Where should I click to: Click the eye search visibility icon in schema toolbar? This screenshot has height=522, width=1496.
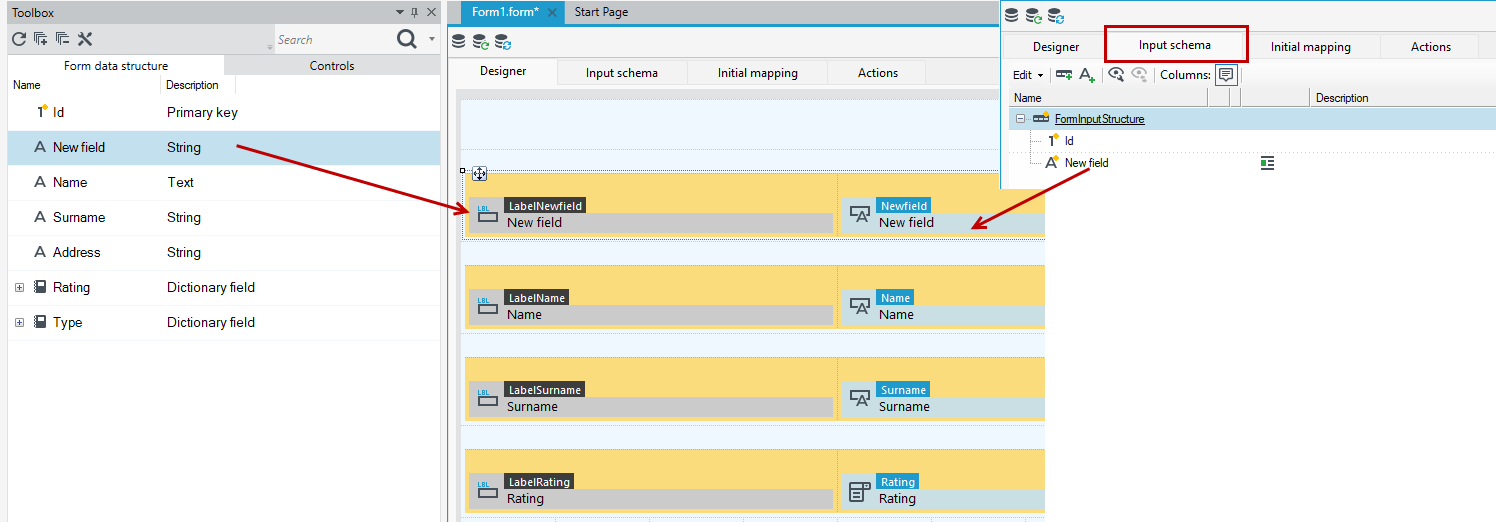[1116, 75]
